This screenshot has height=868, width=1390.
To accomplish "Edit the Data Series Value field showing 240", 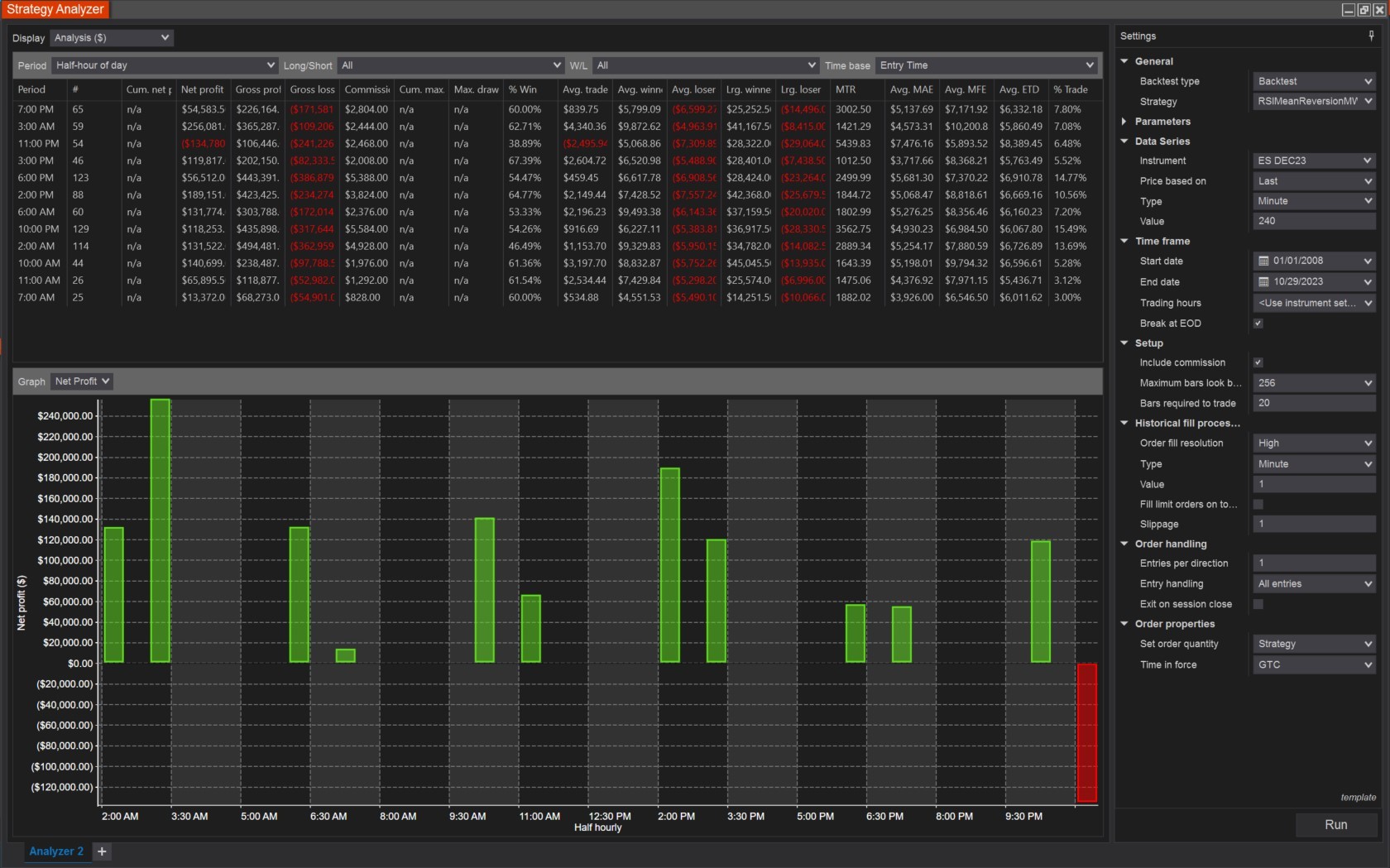I will coord(1315,221).
